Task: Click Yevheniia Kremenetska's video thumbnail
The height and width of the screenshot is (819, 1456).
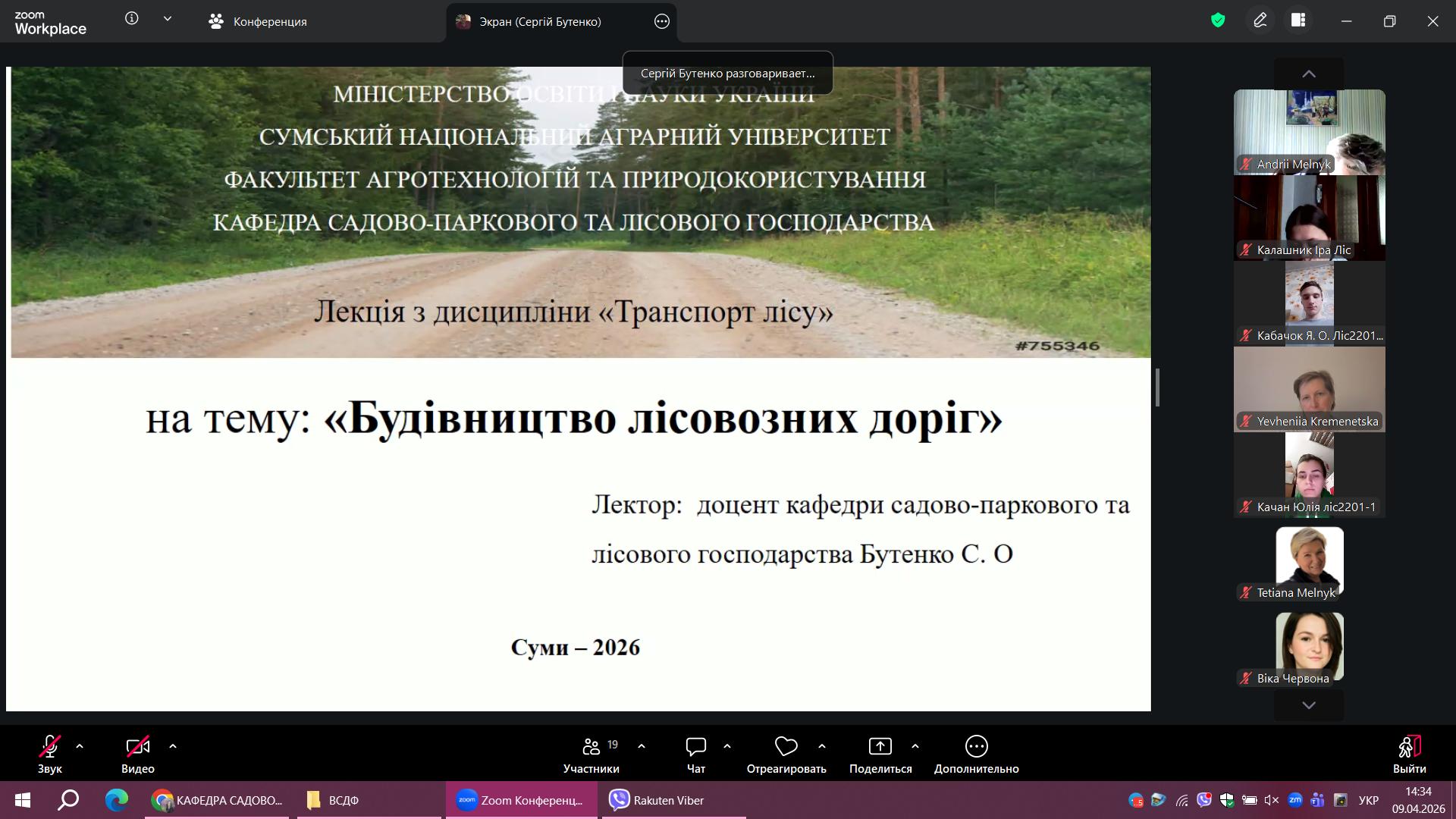Action: 1309,388
